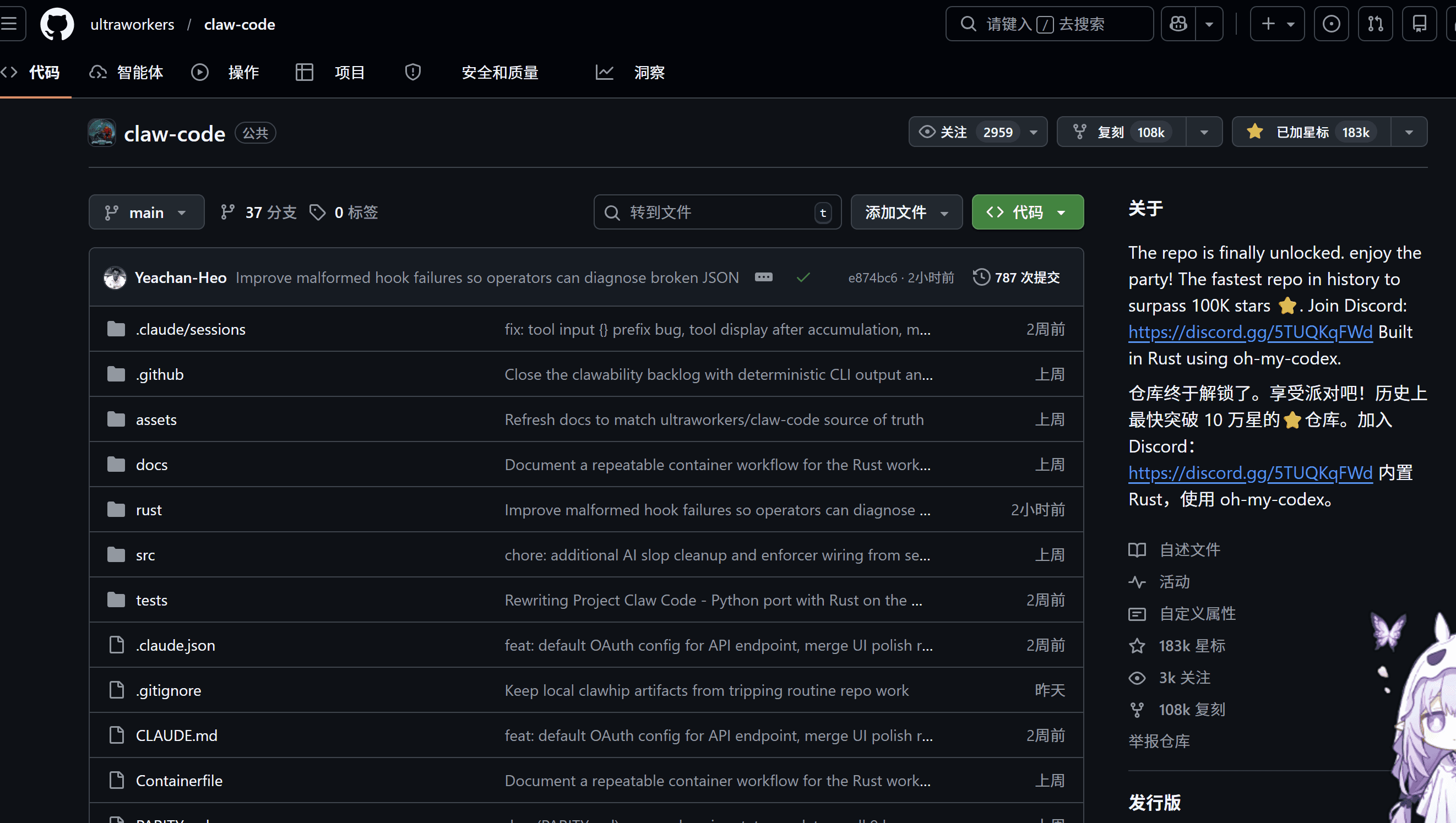This screenshot has width=1456, height=823.
Task: Open the hamburger navigation menu
Action: tap(10, 24)
